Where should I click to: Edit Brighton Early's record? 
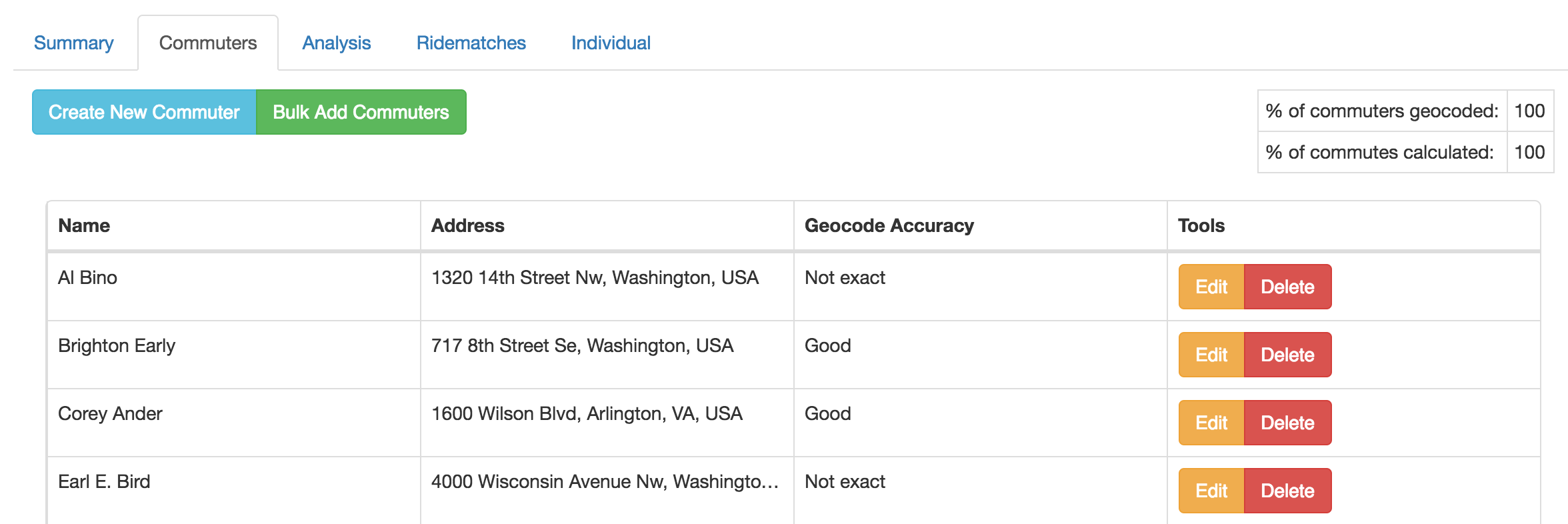[1211, 355]
